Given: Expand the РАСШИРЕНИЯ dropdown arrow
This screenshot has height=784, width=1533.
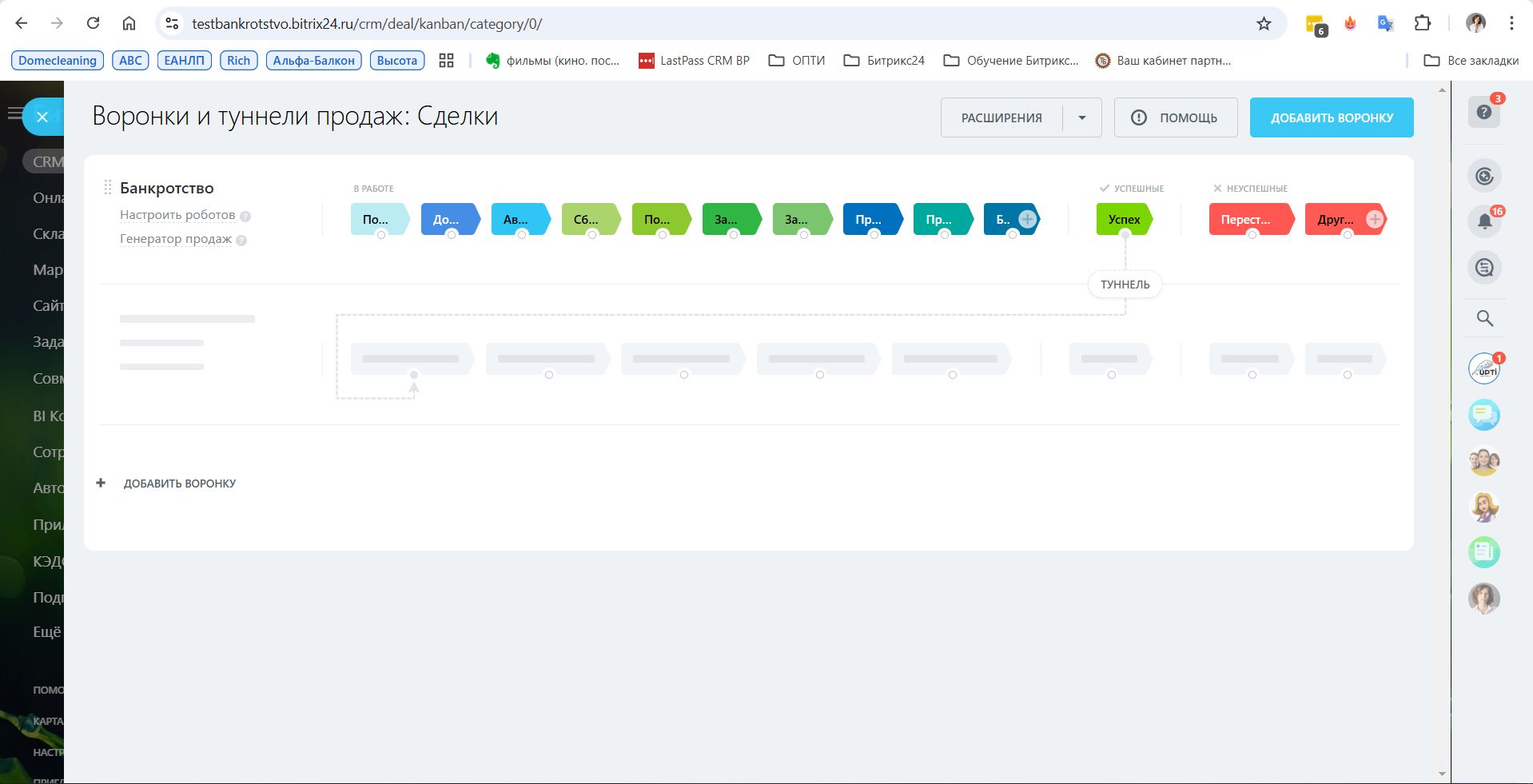Looking at the screenshot, I should [x=1082, y=117].
